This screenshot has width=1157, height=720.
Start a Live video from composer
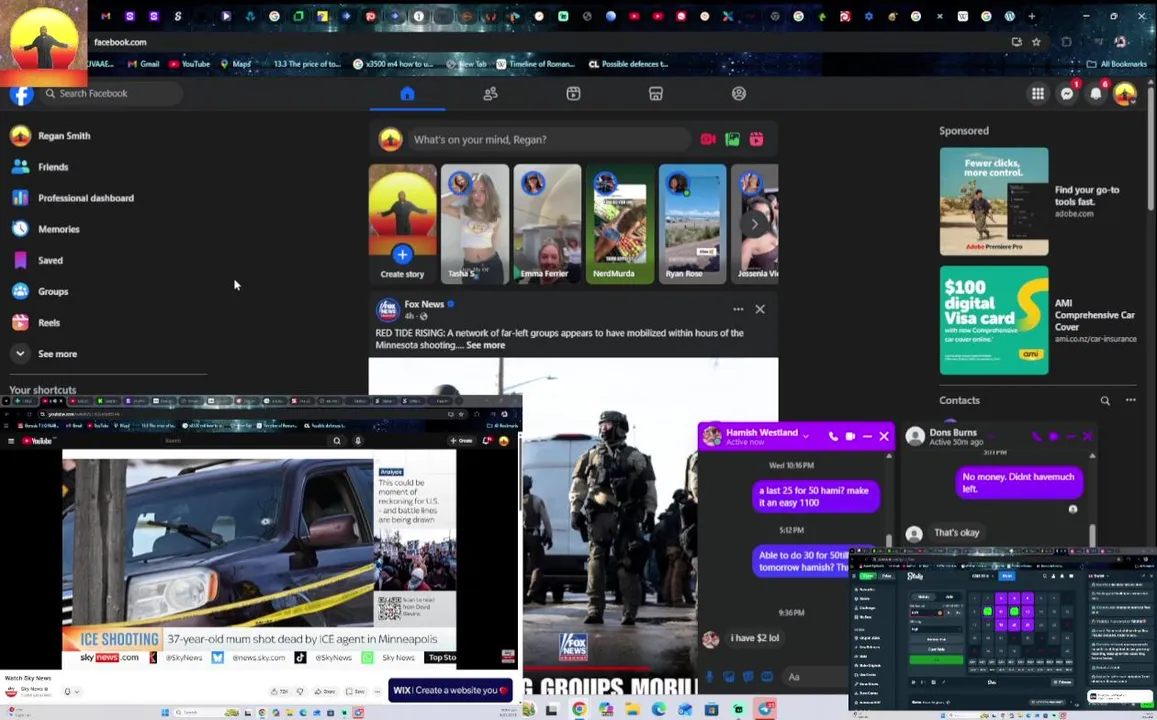[x=708, y=139]
